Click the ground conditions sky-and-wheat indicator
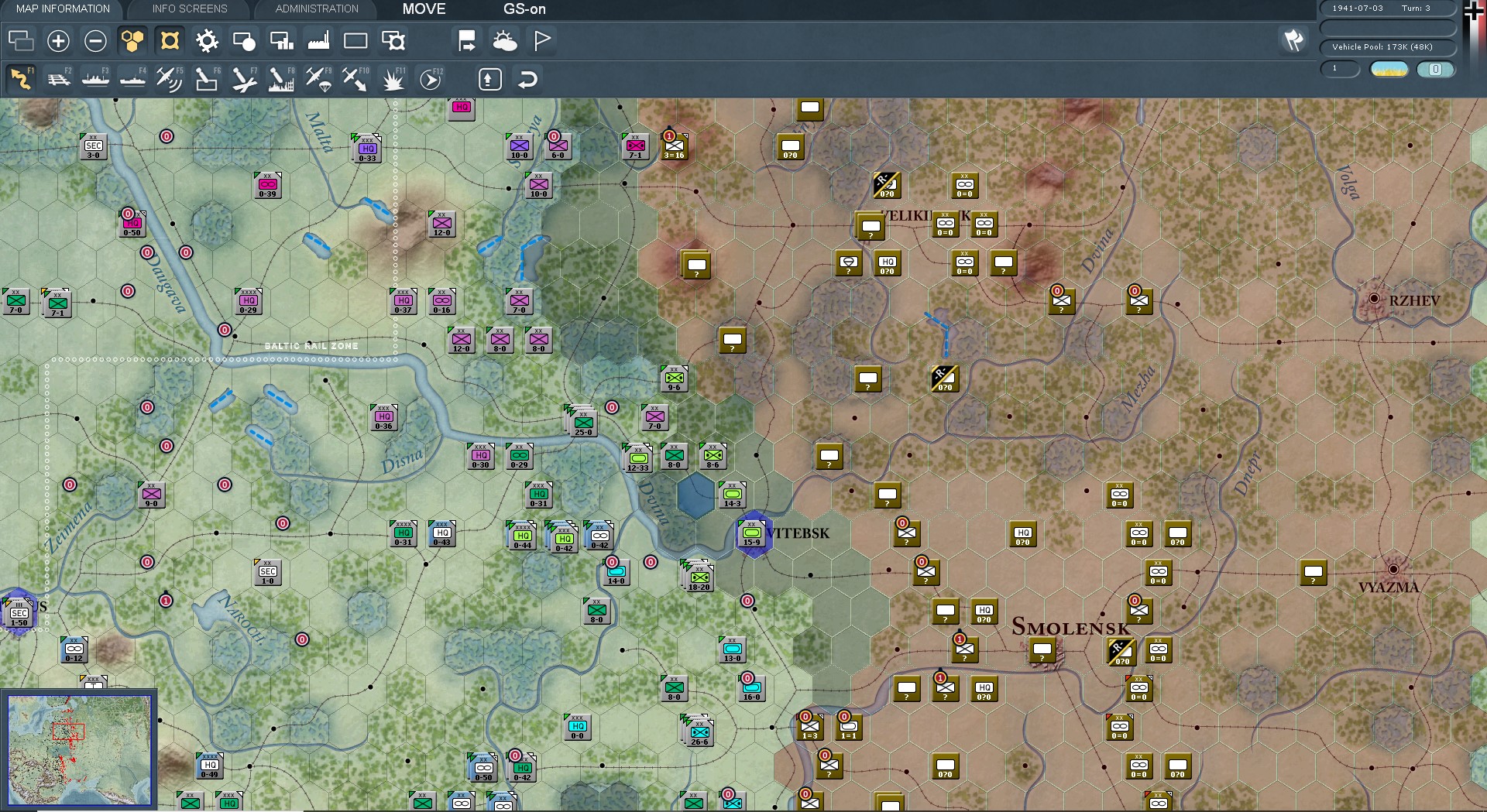 tap(1389, 69)
